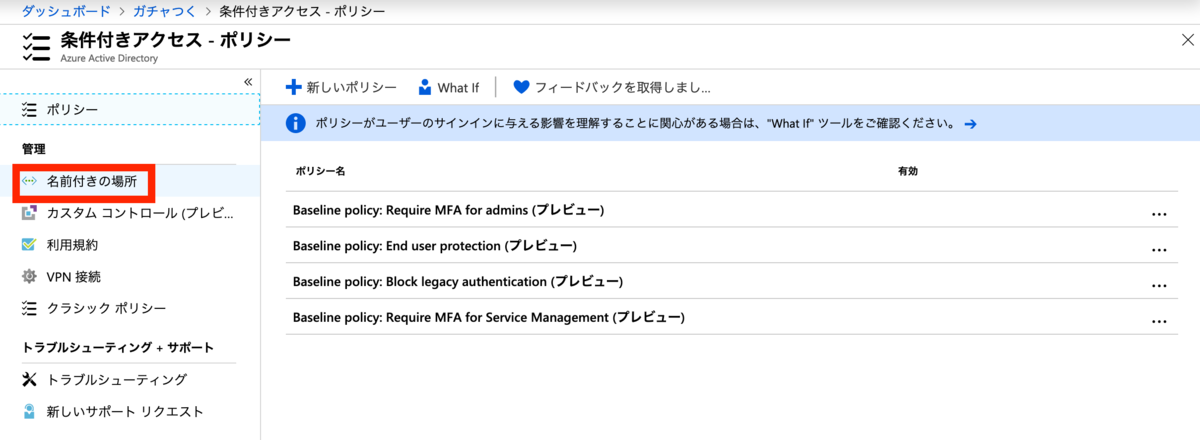Click the plus icon for new policy

(x=293, y=87)
